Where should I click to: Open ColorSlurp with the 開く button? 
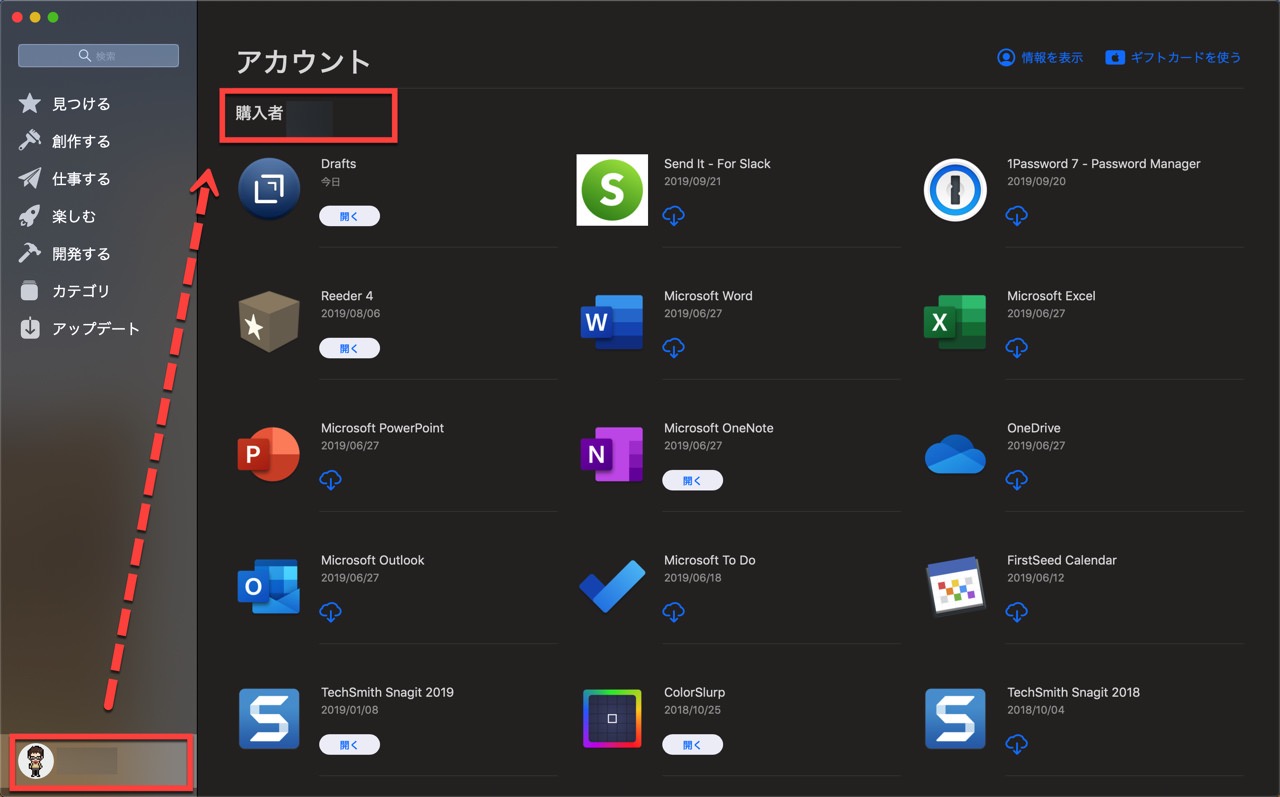point(692,744)
